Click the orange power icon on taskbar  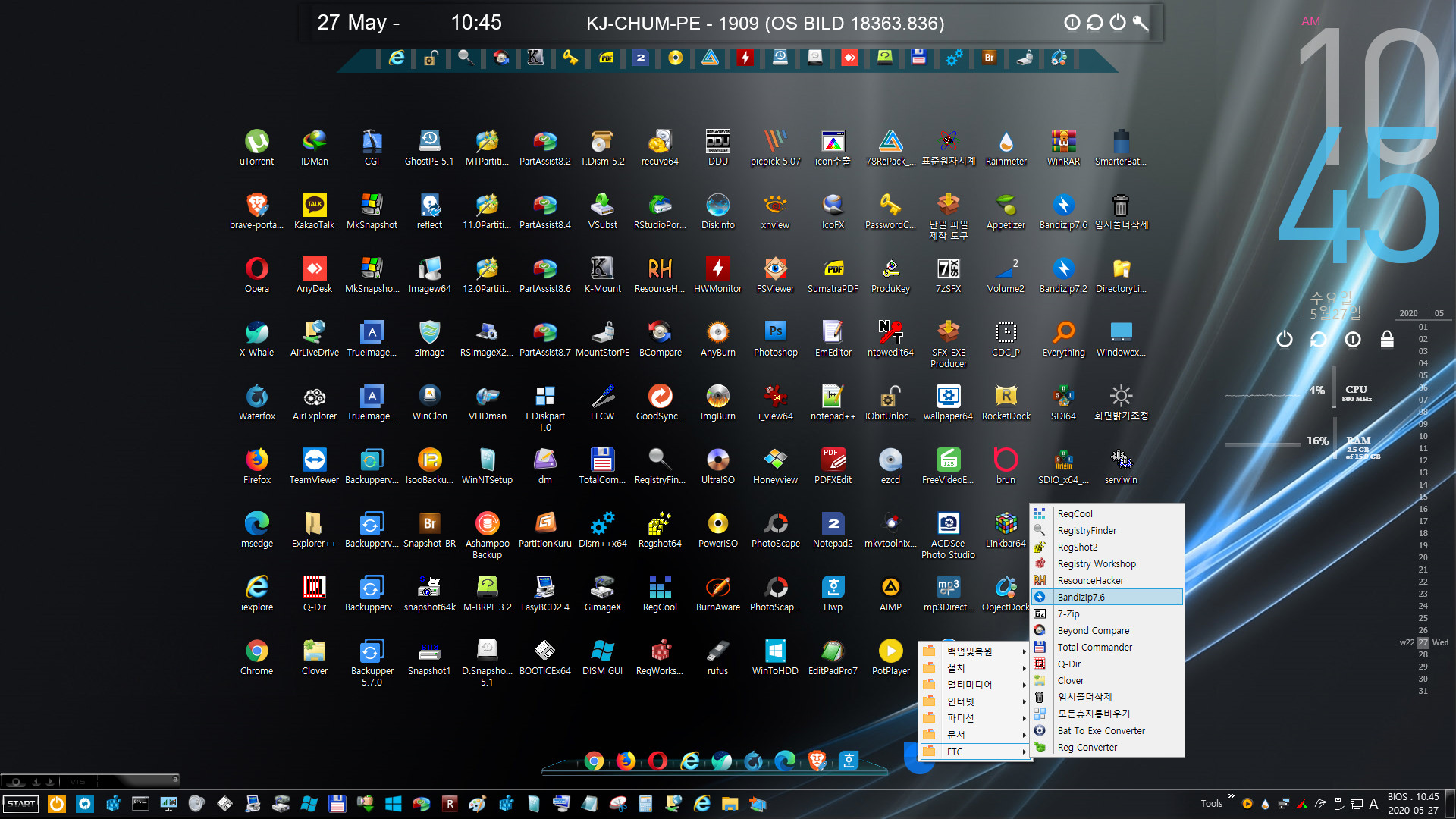tap(56, 804)
